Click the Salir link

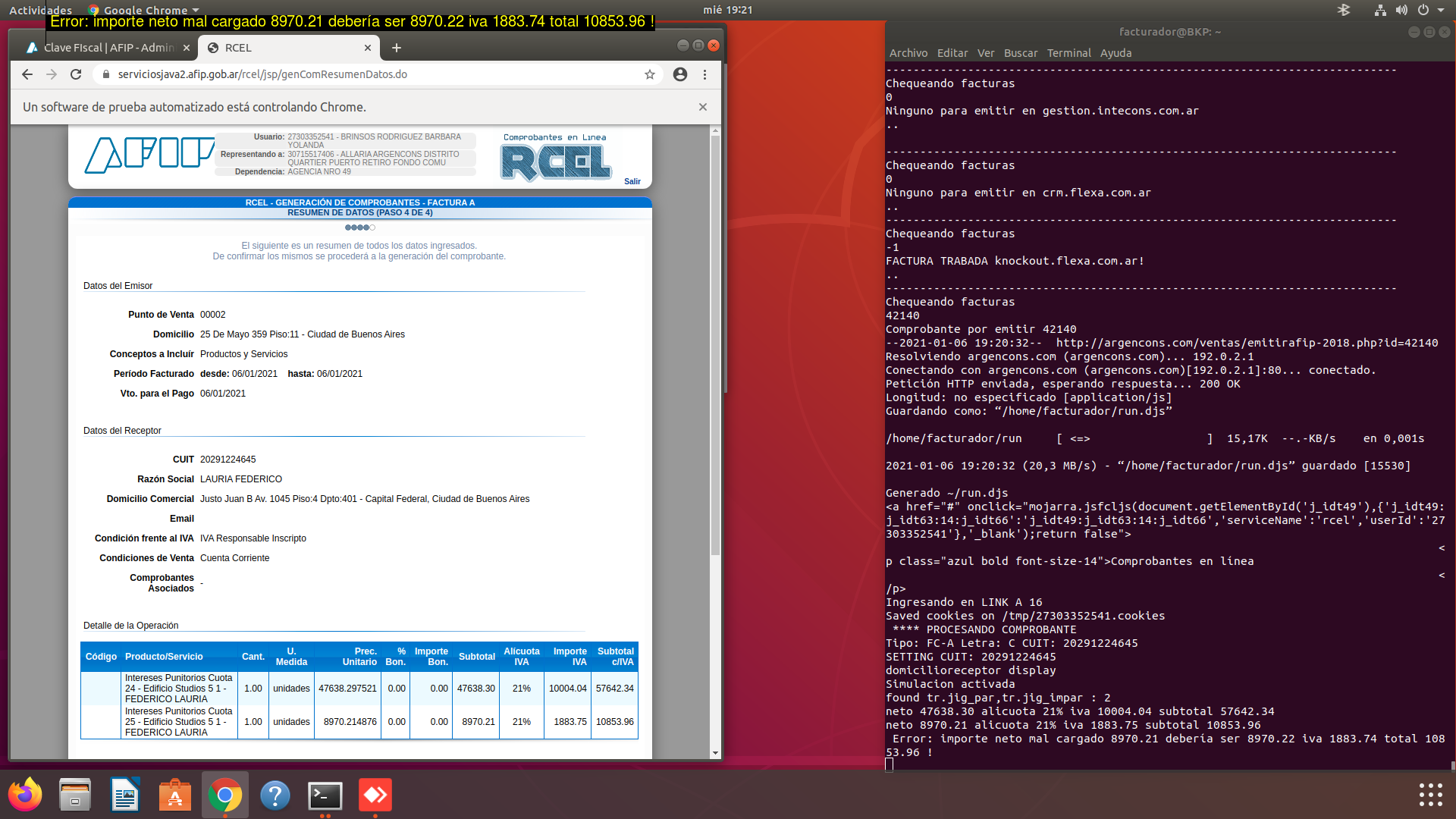pyautogui.click(x=632, y=181)
